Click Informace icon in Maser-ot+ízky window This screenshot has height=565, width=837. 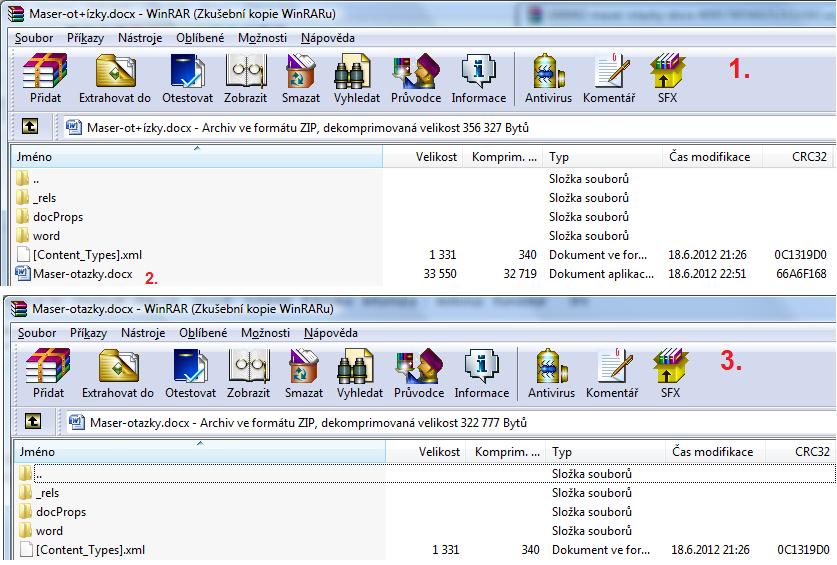click(479, 78)
